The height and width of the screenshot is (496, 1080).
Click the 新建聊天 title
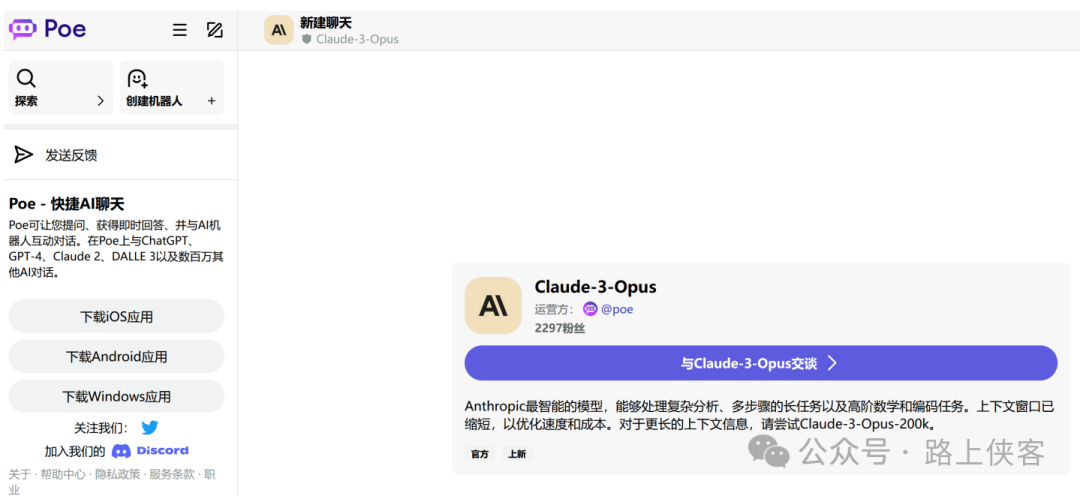pyautogui.click(x=326, y=23)
